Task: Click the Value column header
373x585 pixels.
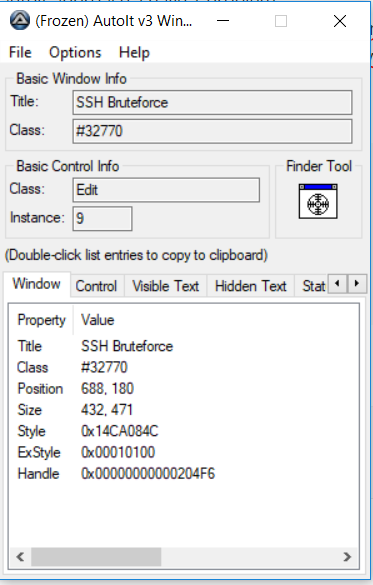Action: [98, 320]
